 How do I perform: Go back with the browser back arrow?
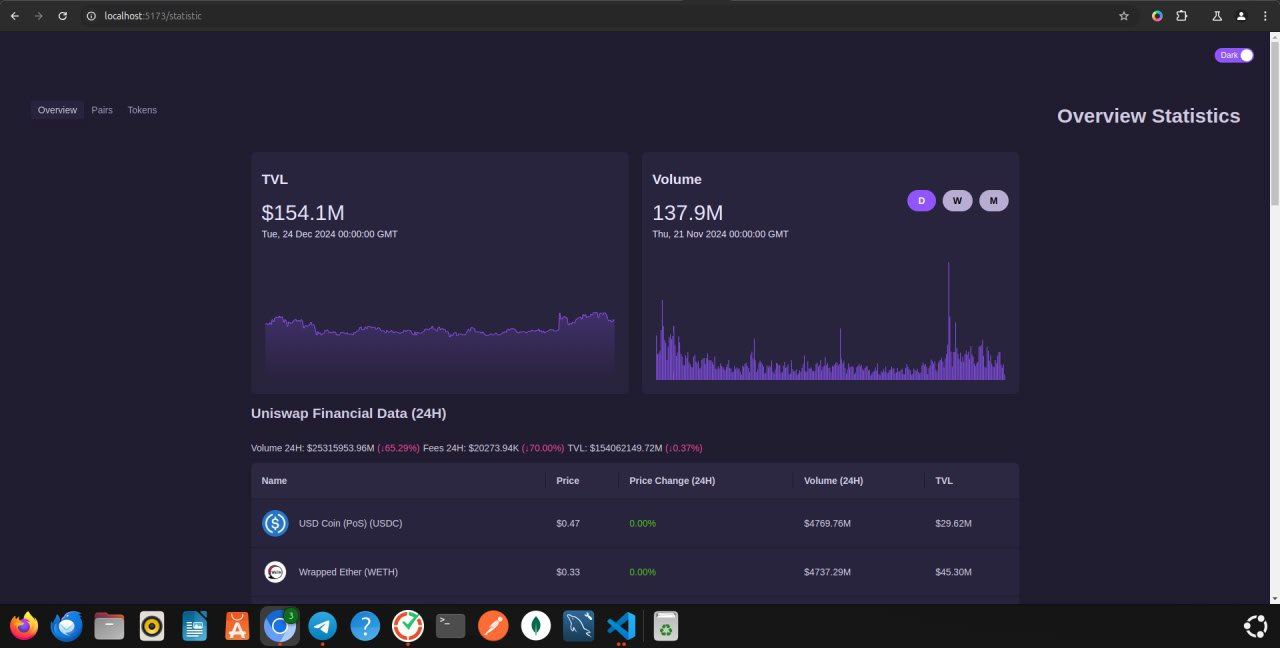pyautogui.click(x=14, y=16)
